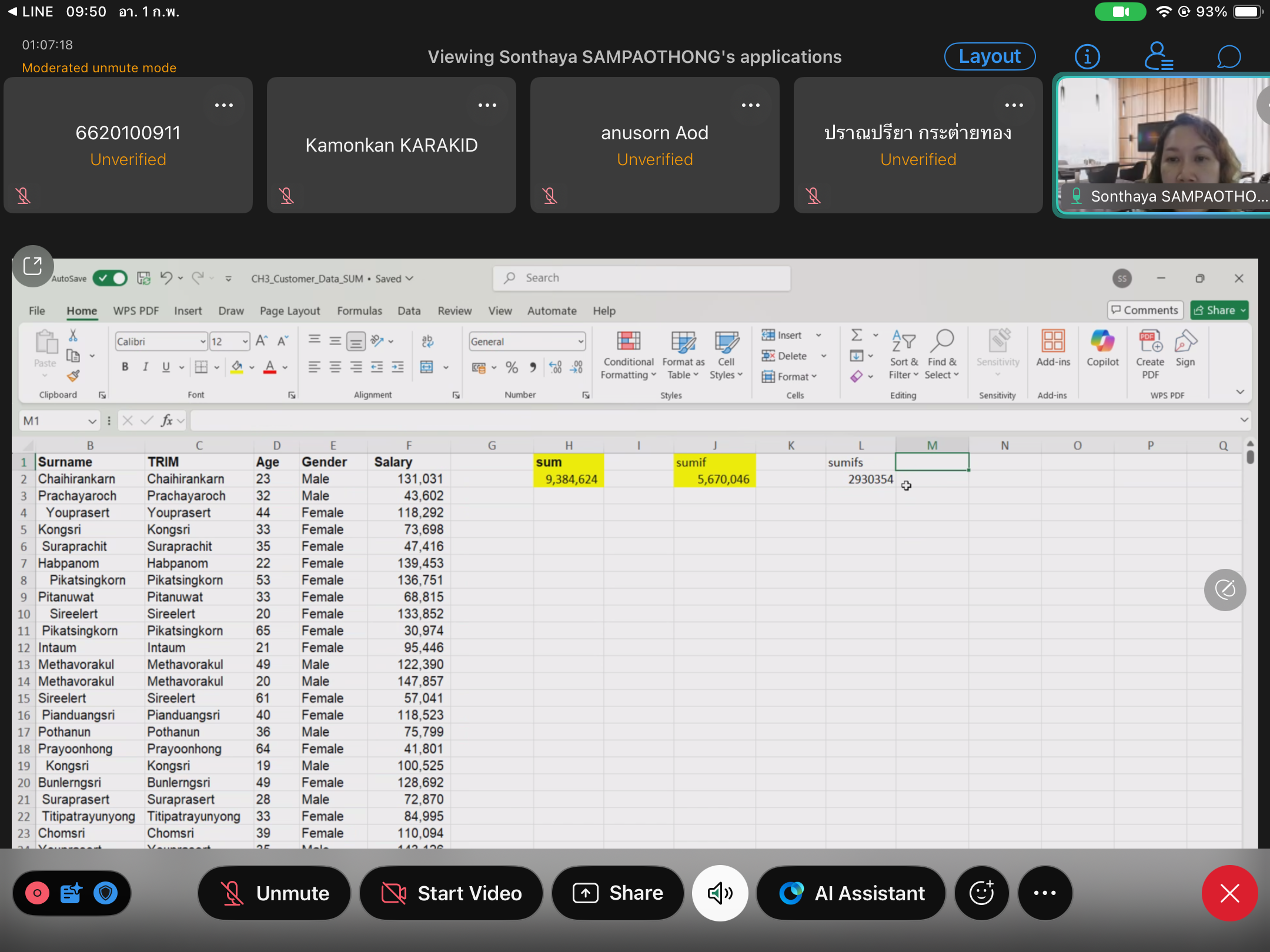
Task: Click the AutoSum sigma icon
Action: (857, 335)
